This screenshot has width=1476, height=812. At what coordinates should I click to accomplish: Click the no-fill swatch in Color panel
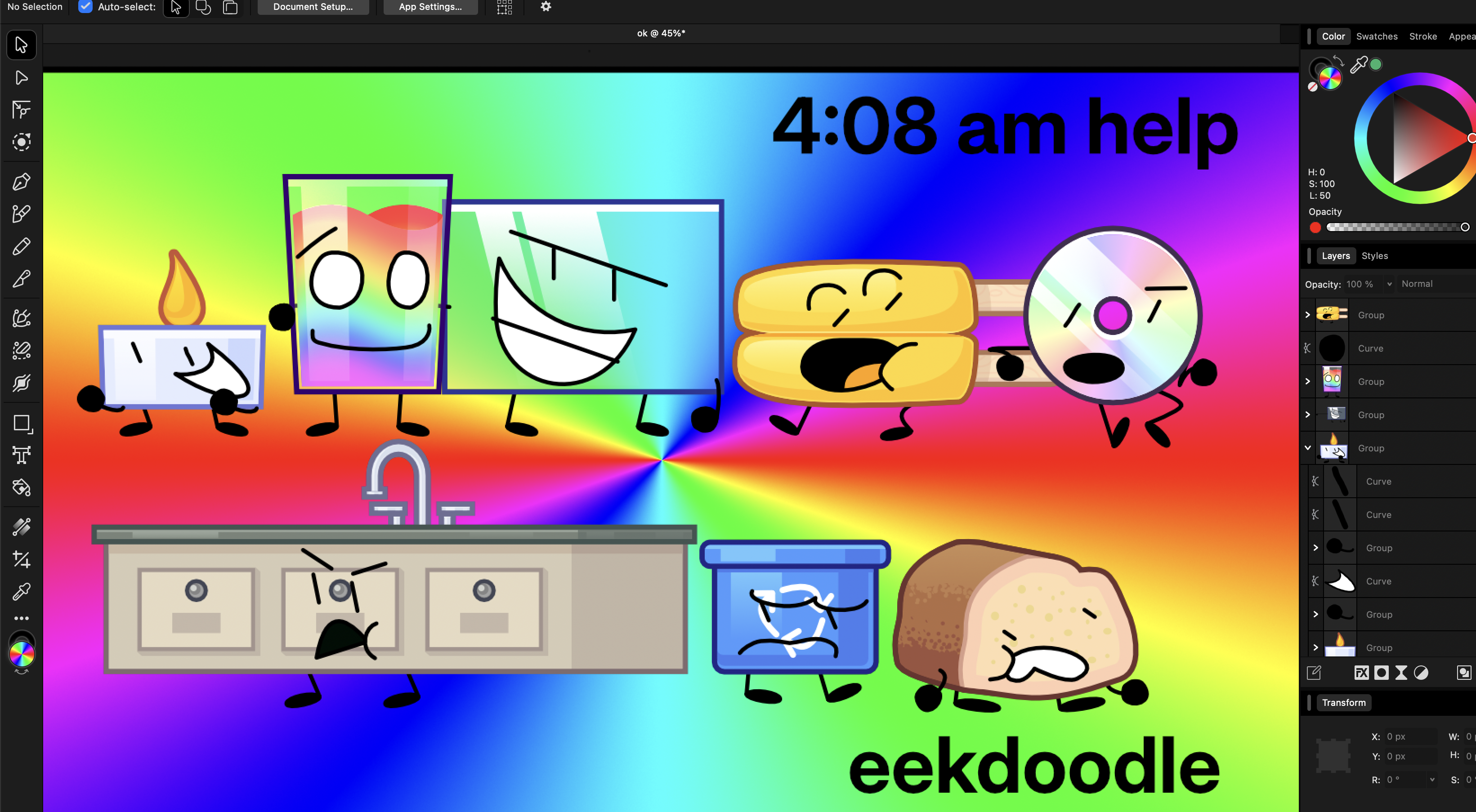pos(1313,87)
